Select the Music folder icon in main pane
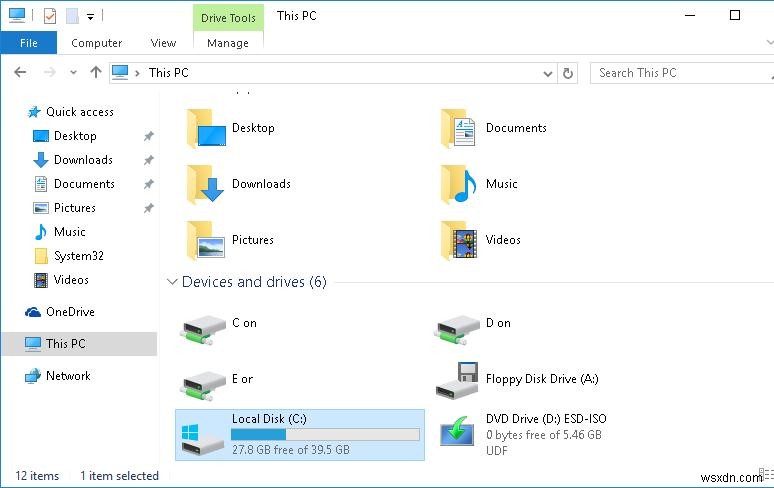 459,184
